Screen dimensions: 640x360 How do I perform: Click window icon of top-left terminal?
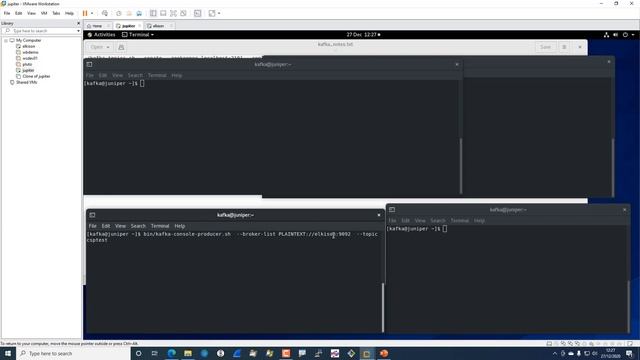(89, 64)
